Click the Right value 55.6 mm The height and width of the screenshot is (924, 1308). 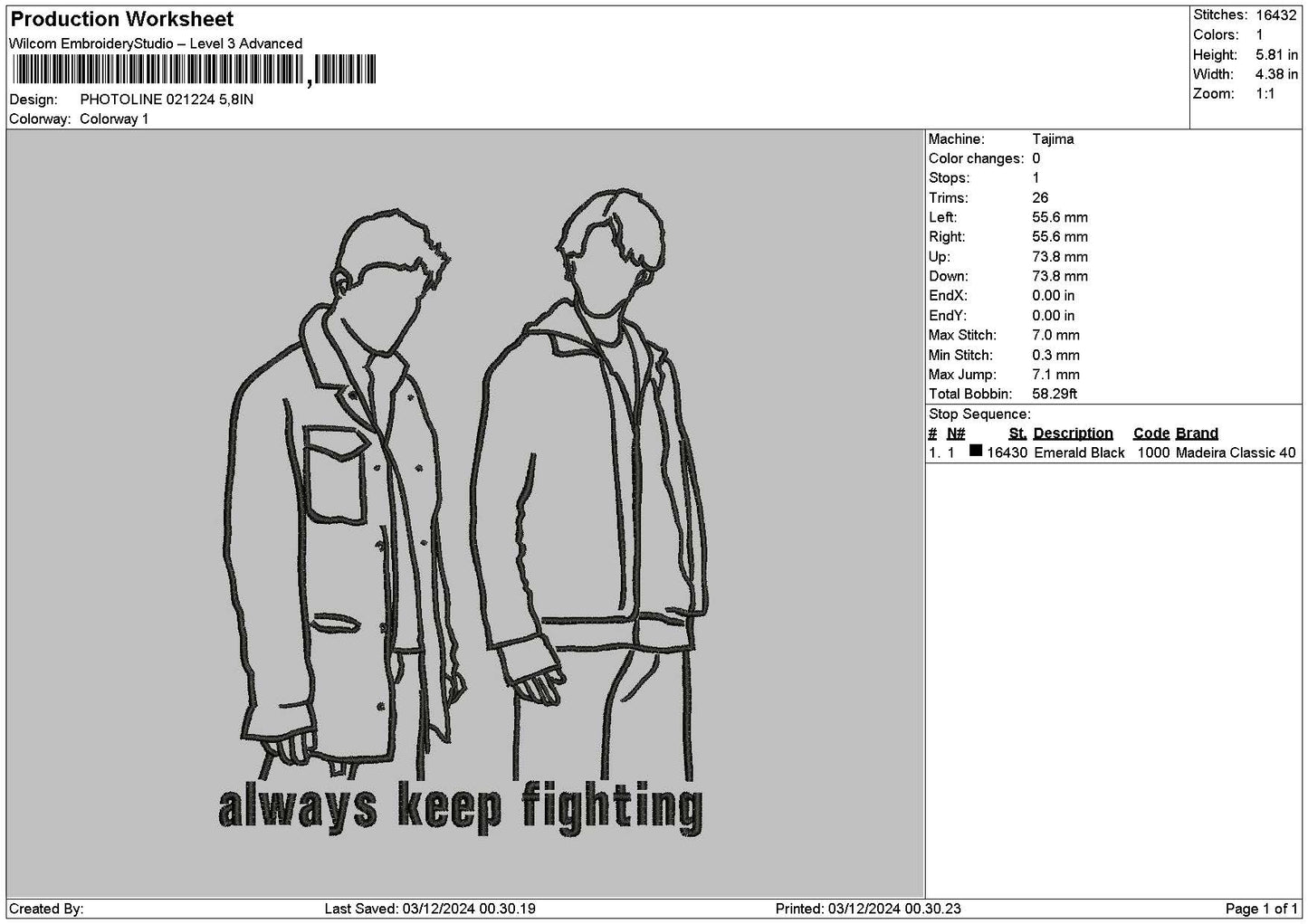[1060, 237]
